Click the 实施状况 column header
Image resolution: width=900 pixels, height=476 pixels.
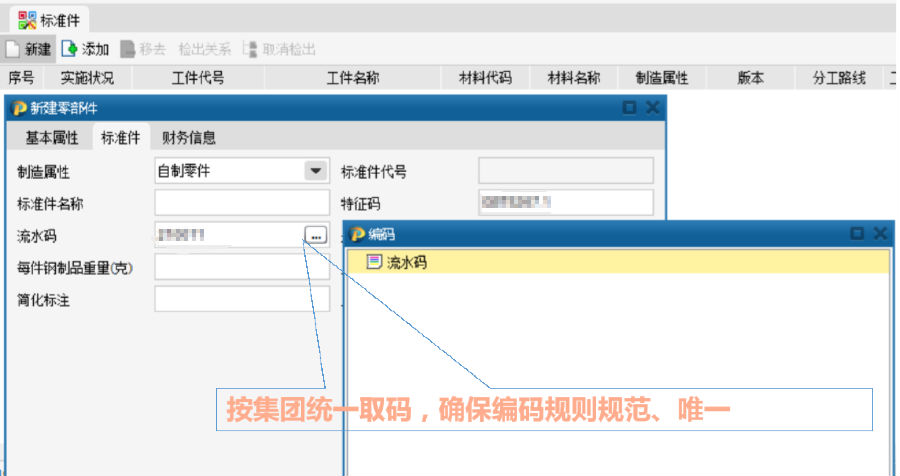click(x=87, y=78)
